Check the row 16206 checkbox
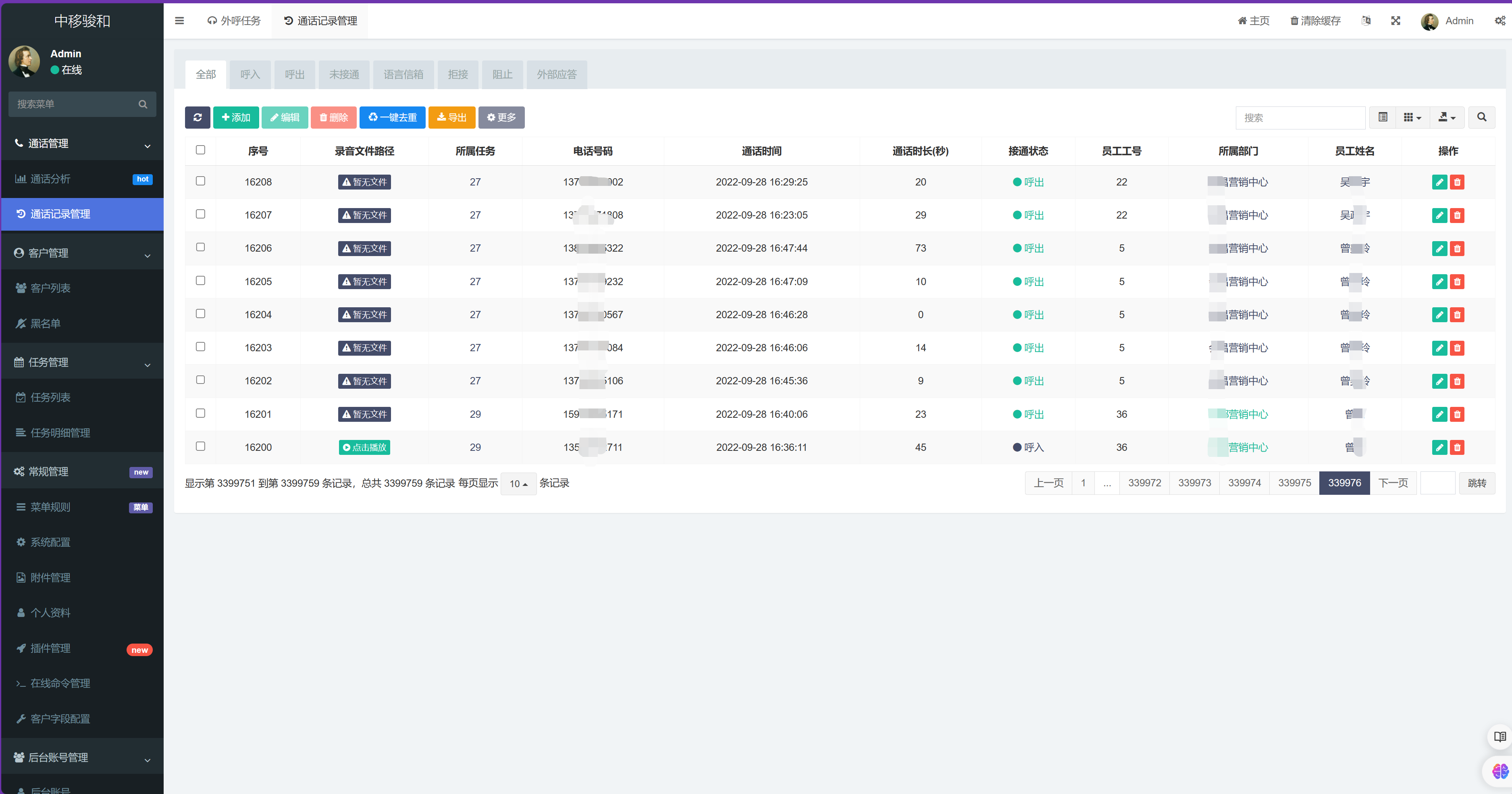Viewport: 1512px width, 794px height. pos(200,247)
